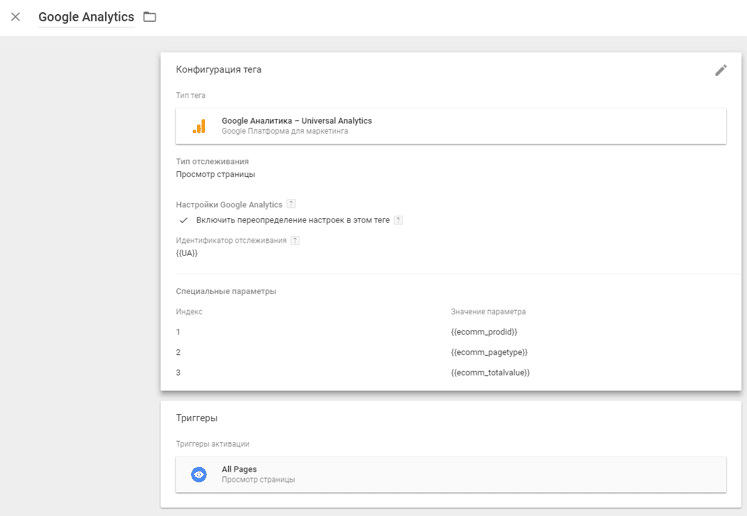Click the Google Analytics bar chart icon
Screen dimensions: 747x516
click(x=199, y=126)
